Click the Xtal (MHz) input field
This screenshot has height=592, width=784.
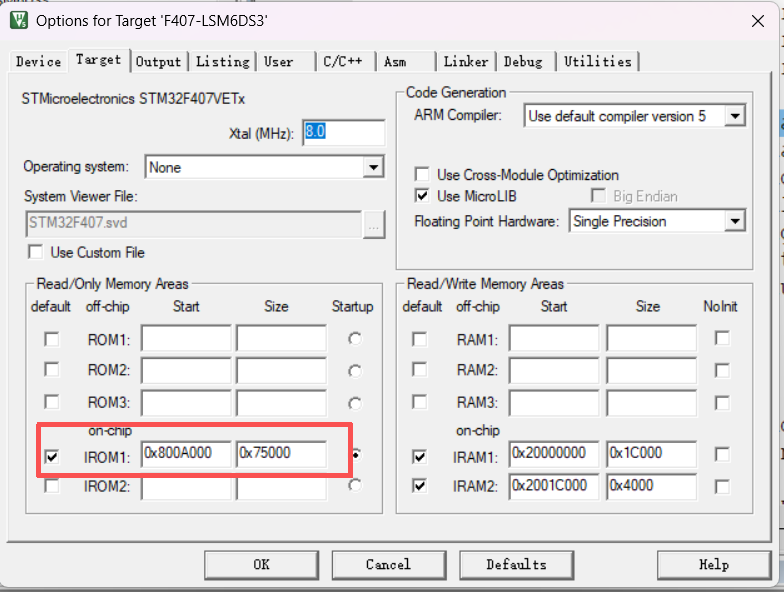click(344, 132)
